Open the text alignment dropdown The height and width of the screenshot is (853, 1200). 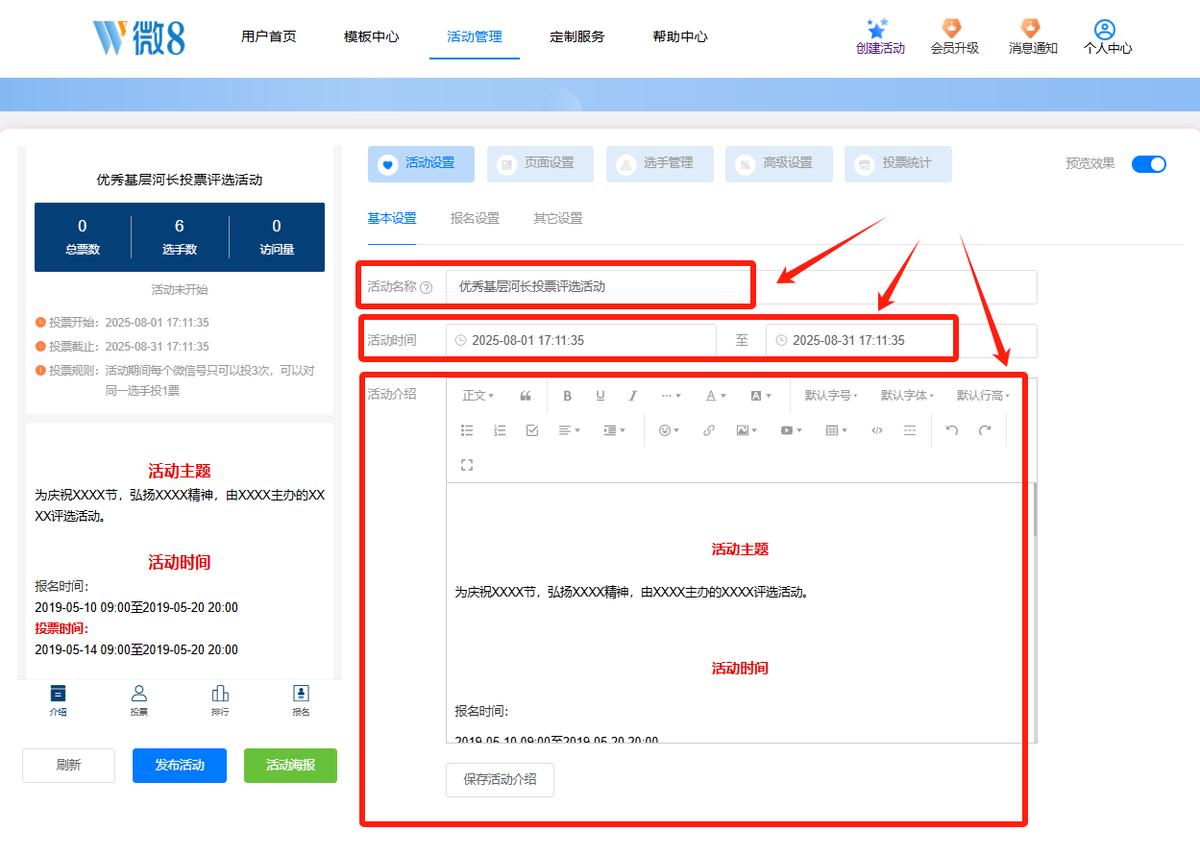click(569, 430)
